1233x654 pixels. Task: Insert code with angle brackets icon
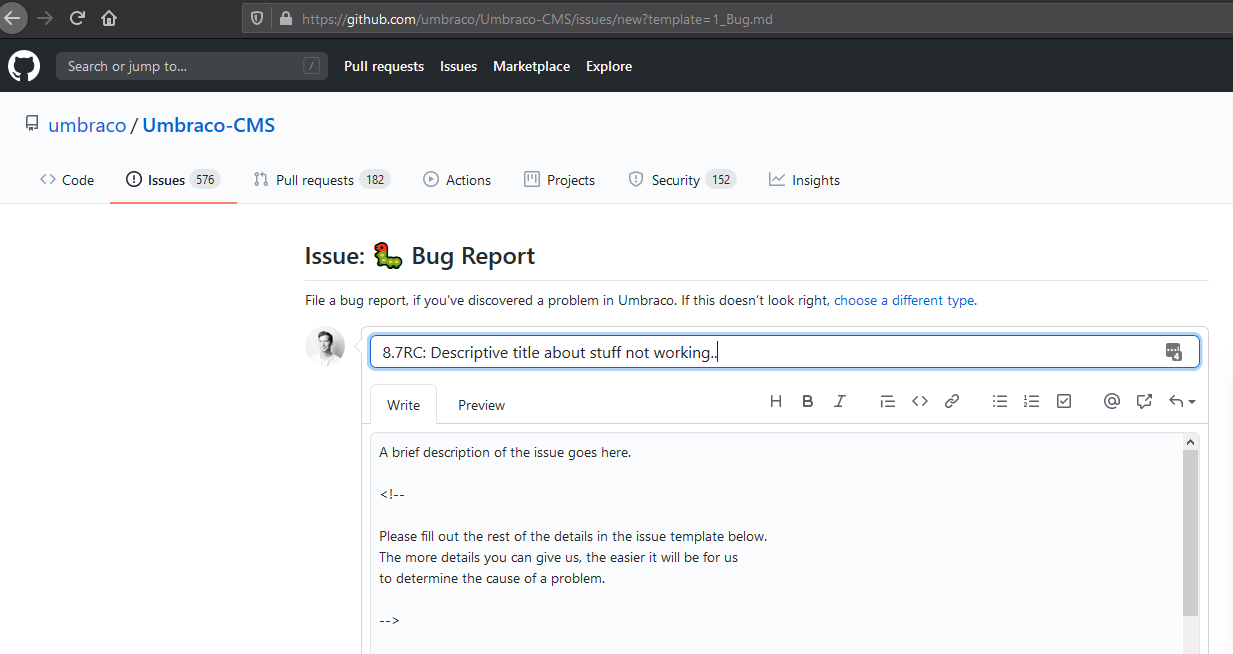[x=920, y=401]
